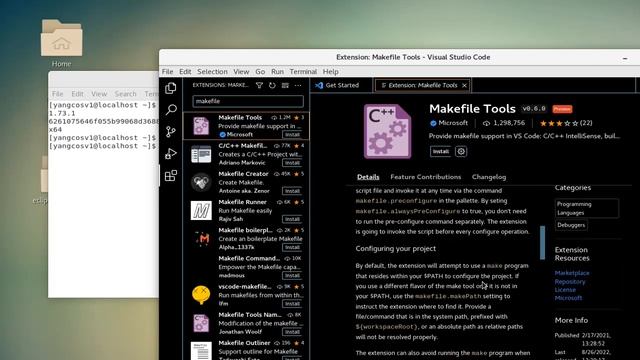
Task: Select C/C++ Makefile Project extension icon
Action: coord(201,154)
